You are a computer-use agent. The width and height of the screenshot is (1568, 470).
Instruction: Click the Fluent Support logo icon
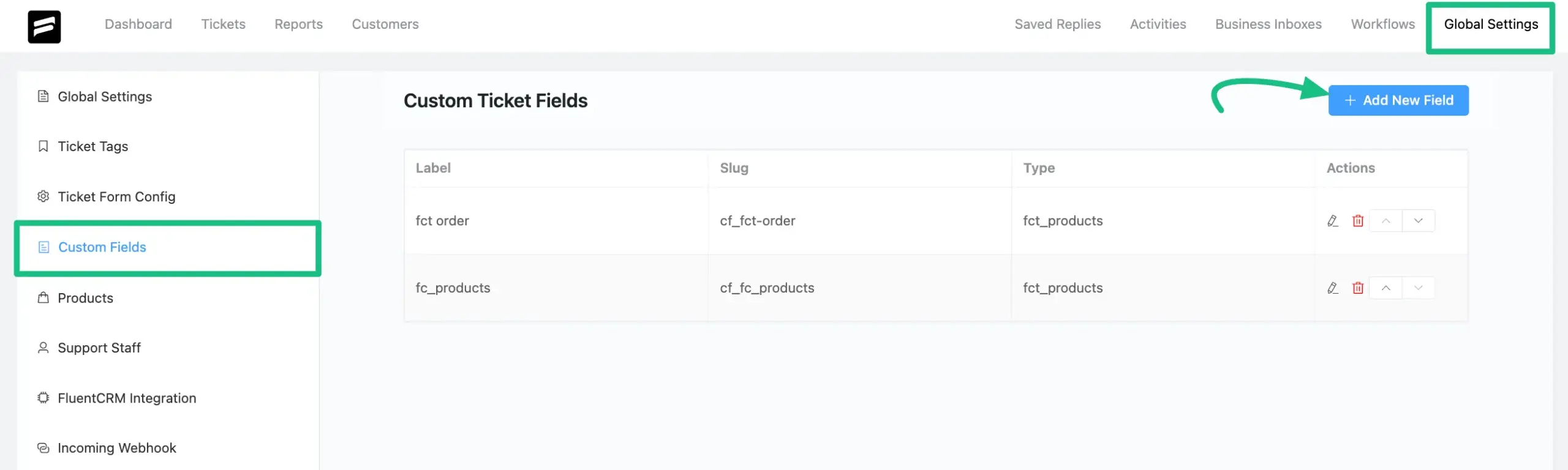[x=44, y=26]
